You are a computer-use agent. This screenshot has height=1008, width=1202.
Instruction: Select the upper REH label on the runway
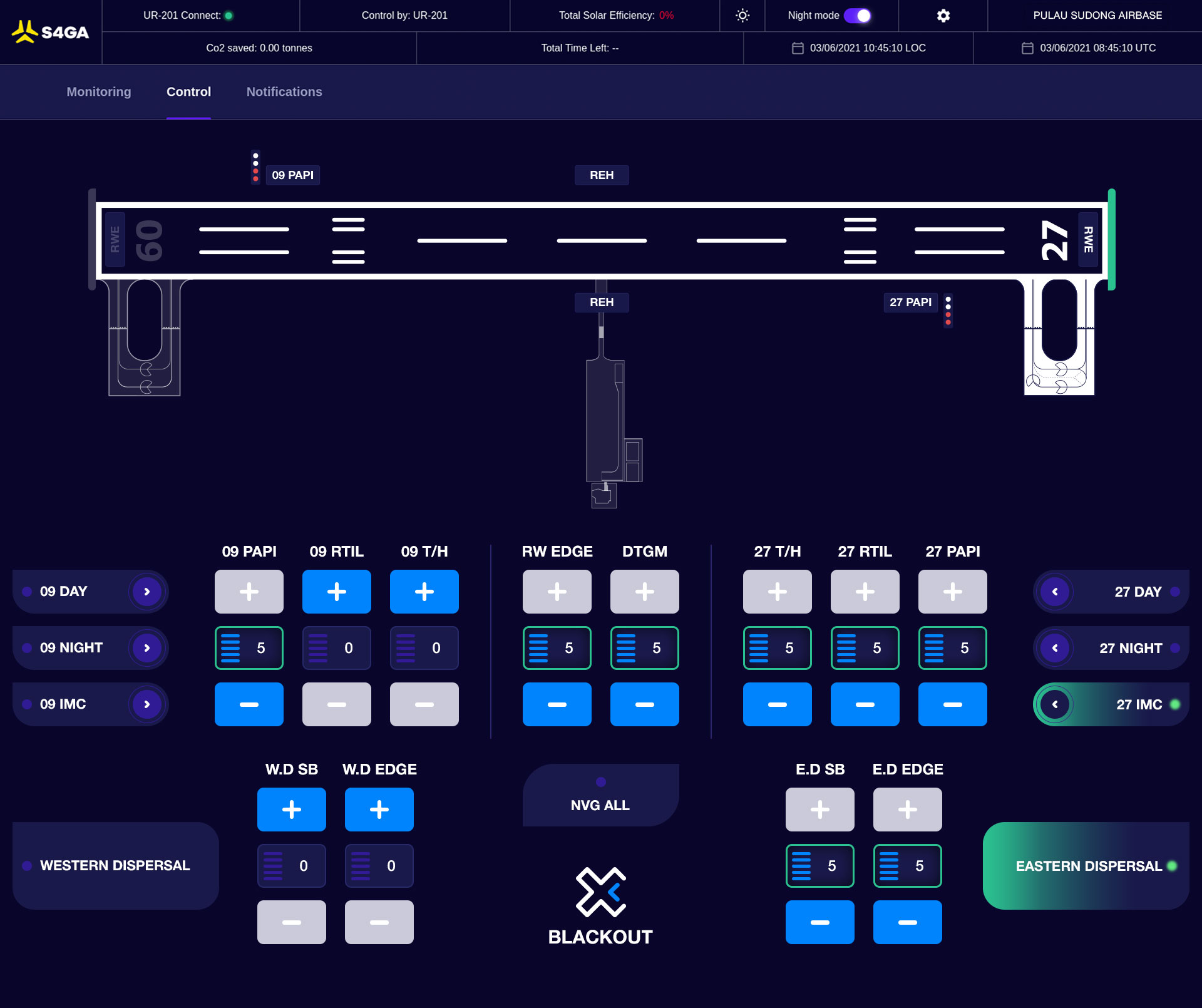tap(602, 175)
